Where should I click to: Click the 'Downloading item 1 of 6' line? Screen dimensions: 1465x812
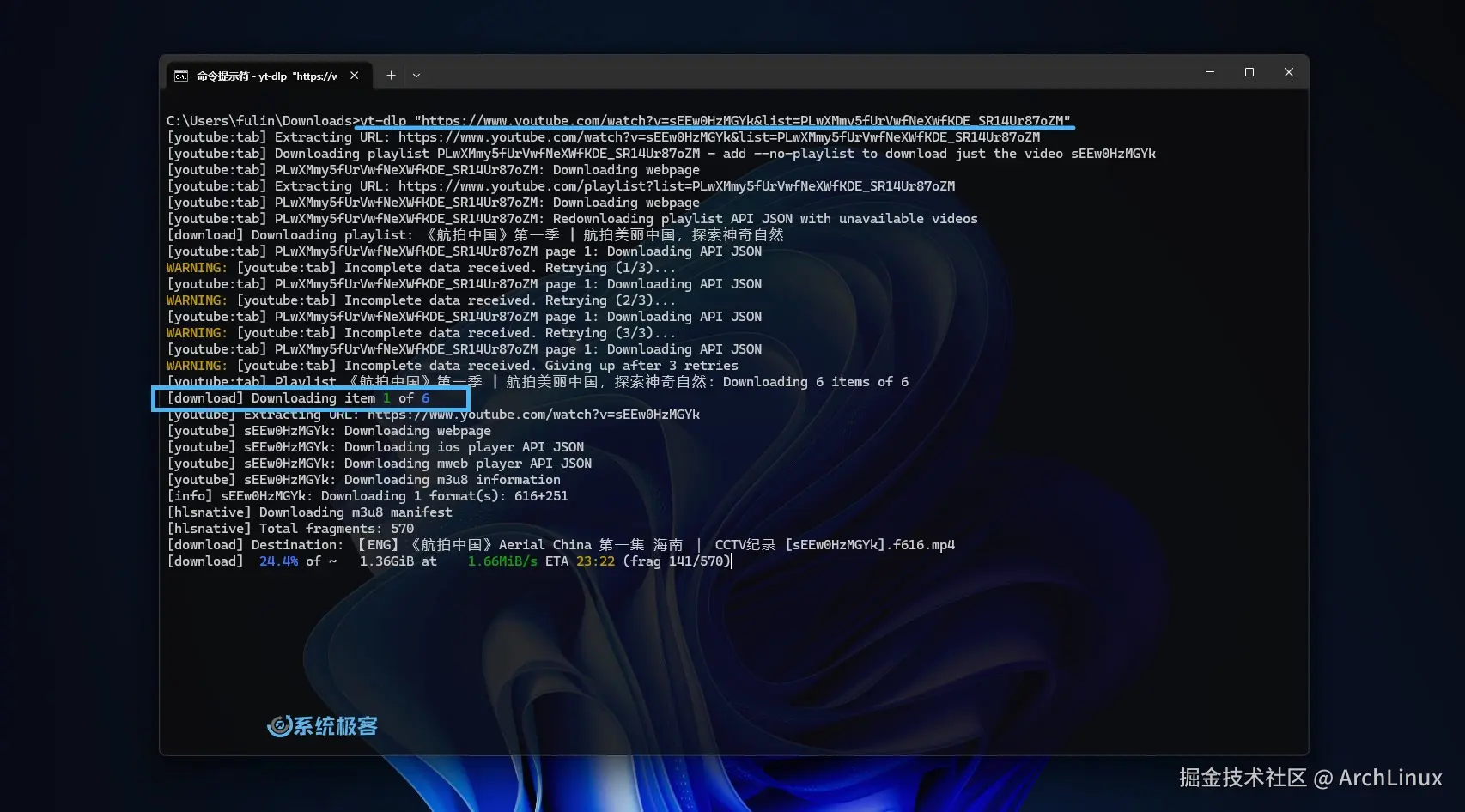click(x=298, y=398)
